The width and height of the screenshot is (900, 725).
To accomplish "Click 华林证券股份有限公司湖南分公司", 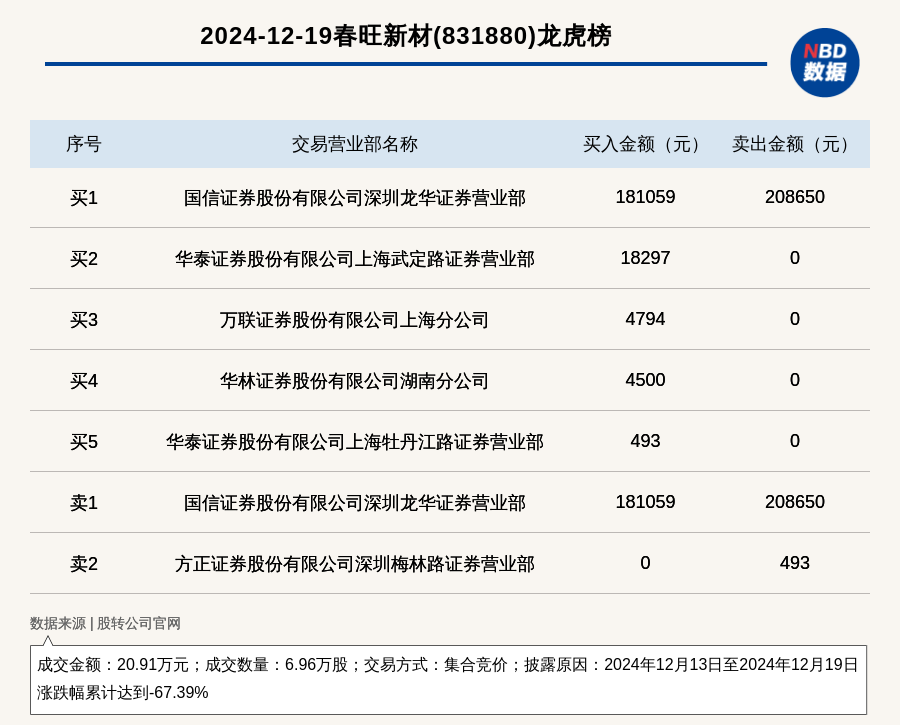I will click(355, 381).
